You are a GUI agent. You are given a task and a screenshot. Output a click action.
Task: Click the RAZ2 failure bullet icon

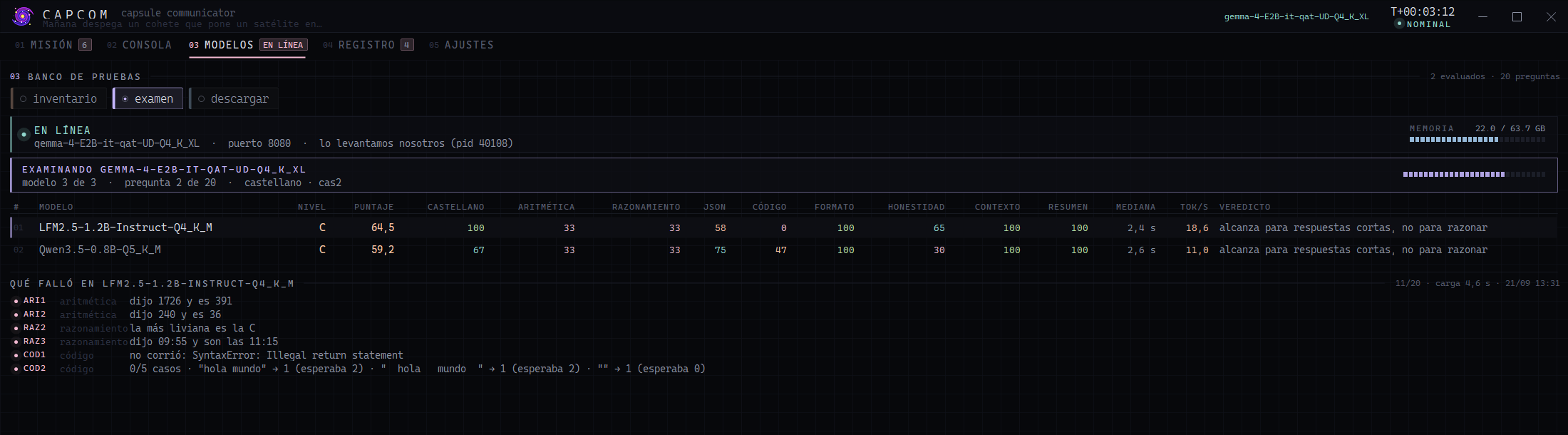coord(16,328)
